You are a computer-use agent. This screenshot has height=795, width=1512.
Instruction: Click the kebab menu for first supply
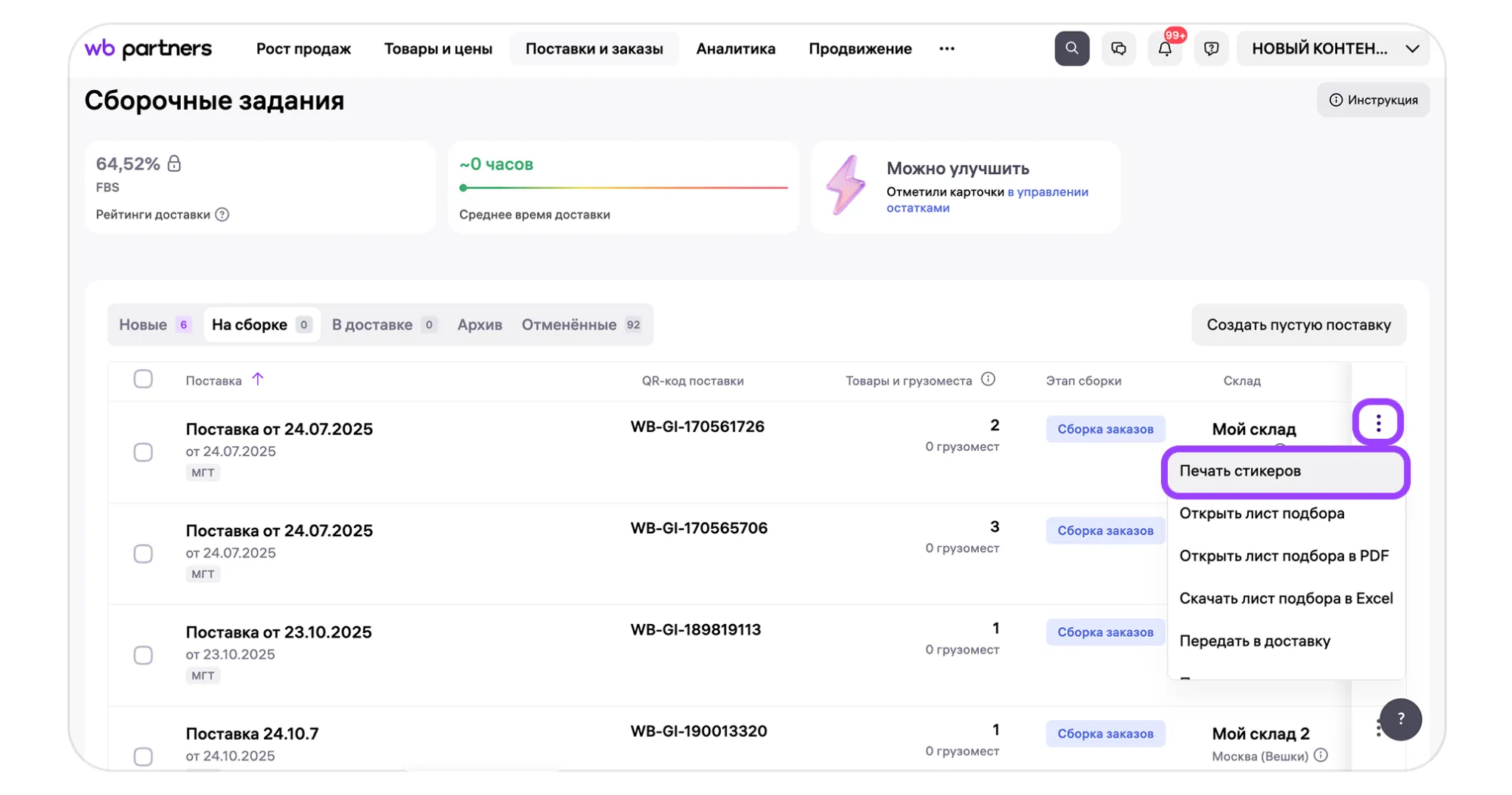point(1377,423)
